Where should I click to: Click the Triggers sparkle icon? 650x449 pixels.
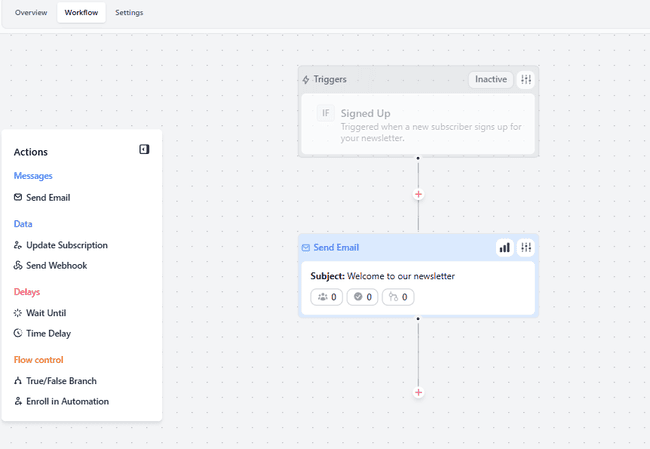(x=306, y=80)
